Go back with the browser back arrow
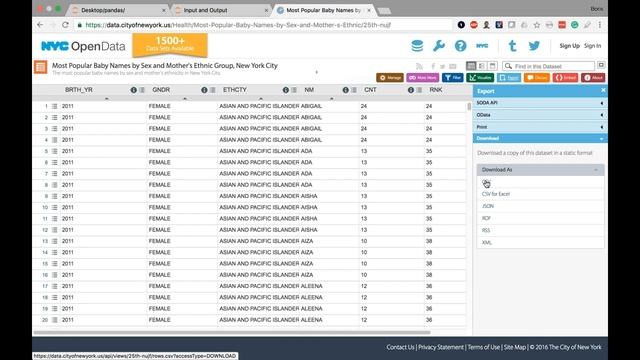 [x=40, y=25]
